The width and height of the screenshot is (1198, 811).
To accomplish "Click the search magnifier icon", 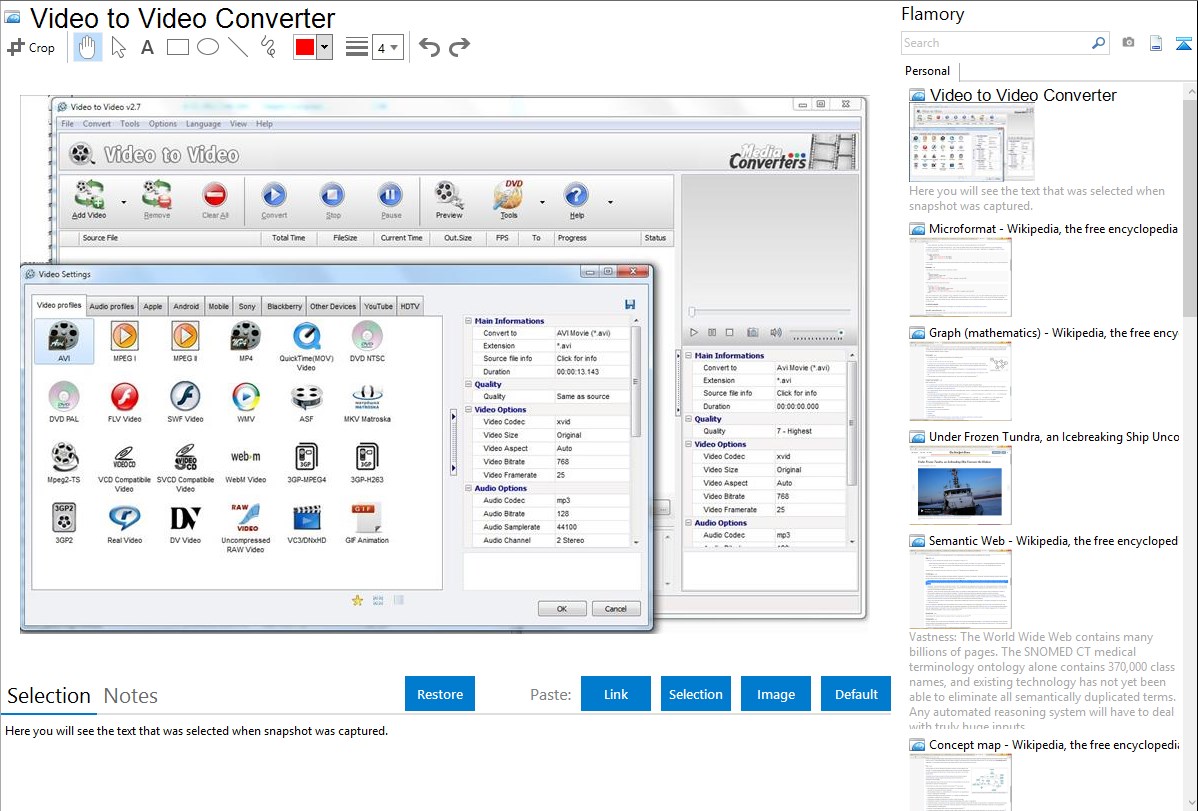I will tap(1098, 43).
